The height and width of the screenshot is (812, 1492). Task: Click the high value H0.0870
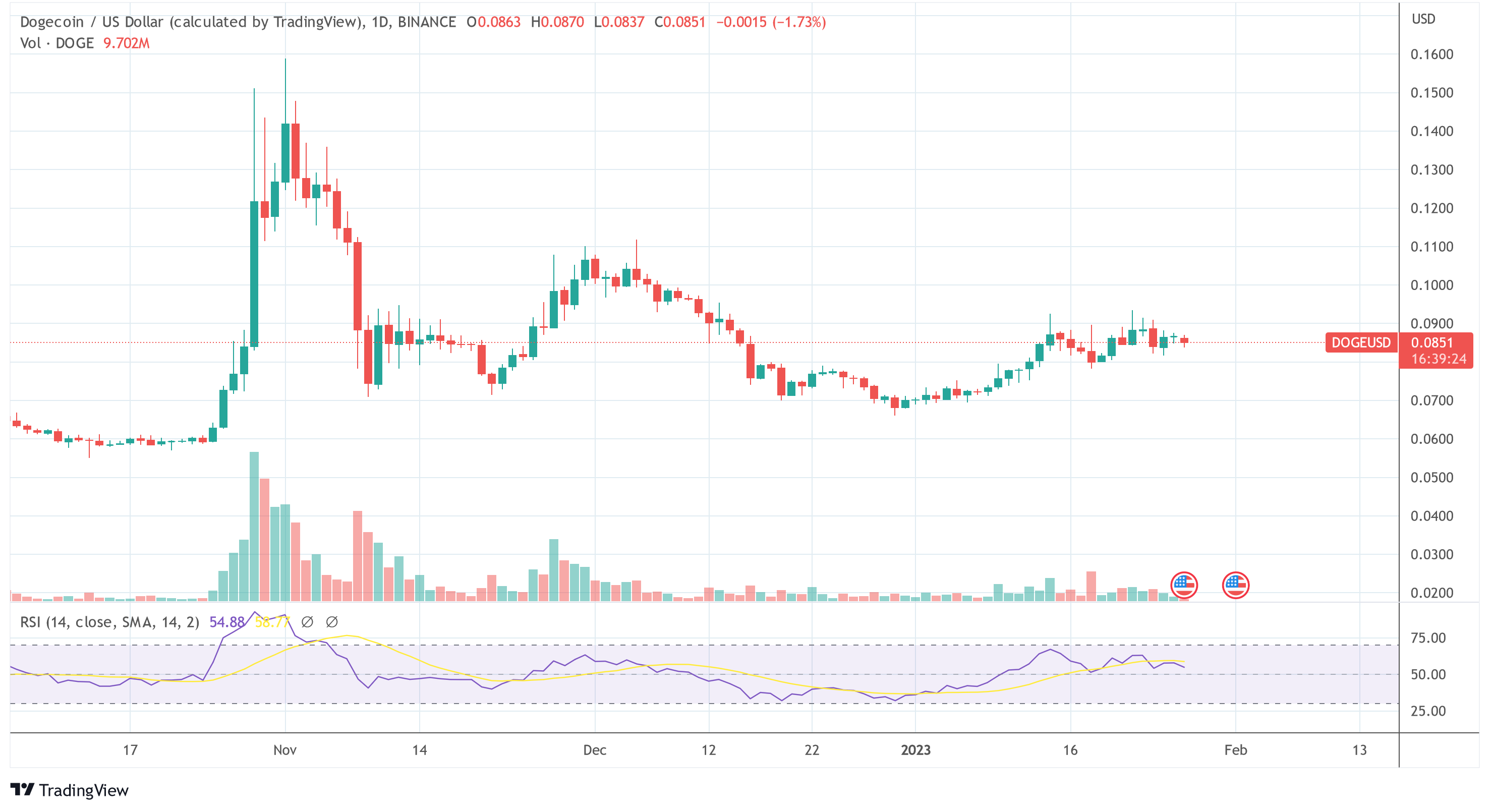[x=557, y=22]
